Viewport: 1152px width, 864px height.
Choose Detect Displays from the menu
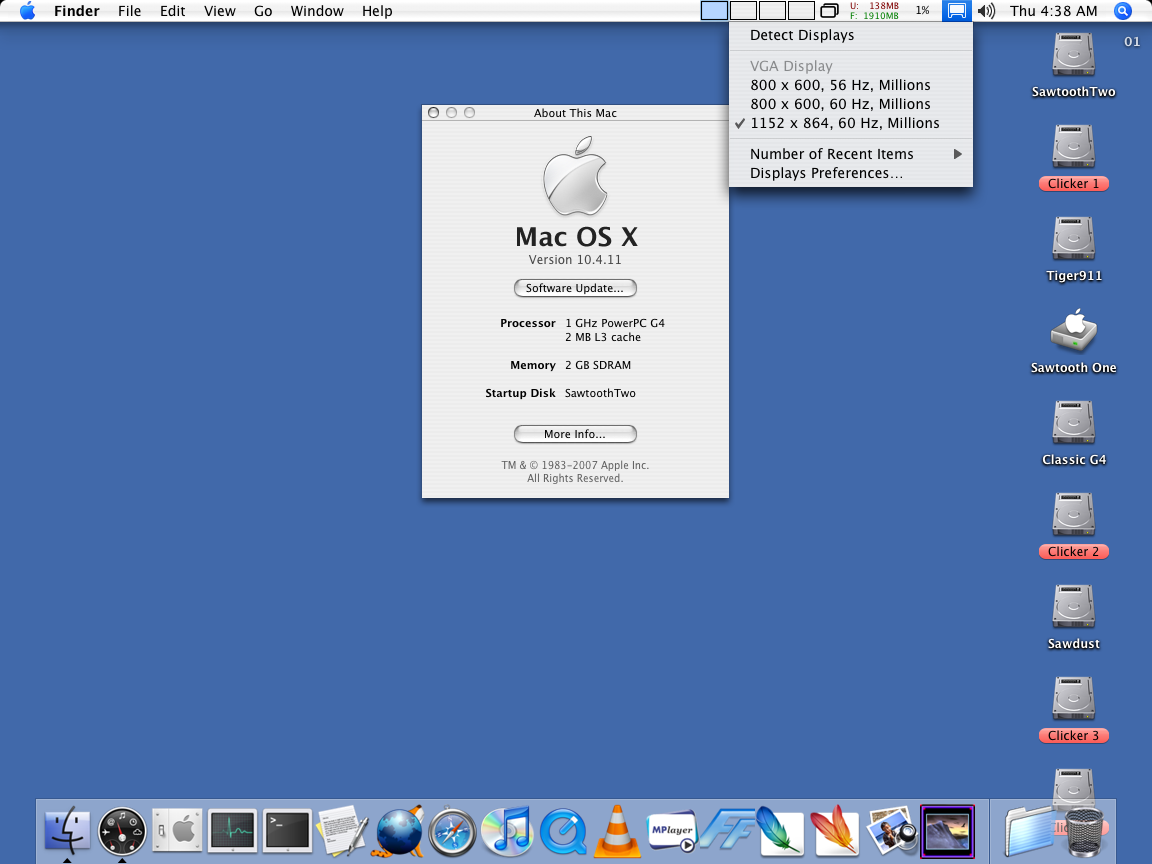coord(851,35)
